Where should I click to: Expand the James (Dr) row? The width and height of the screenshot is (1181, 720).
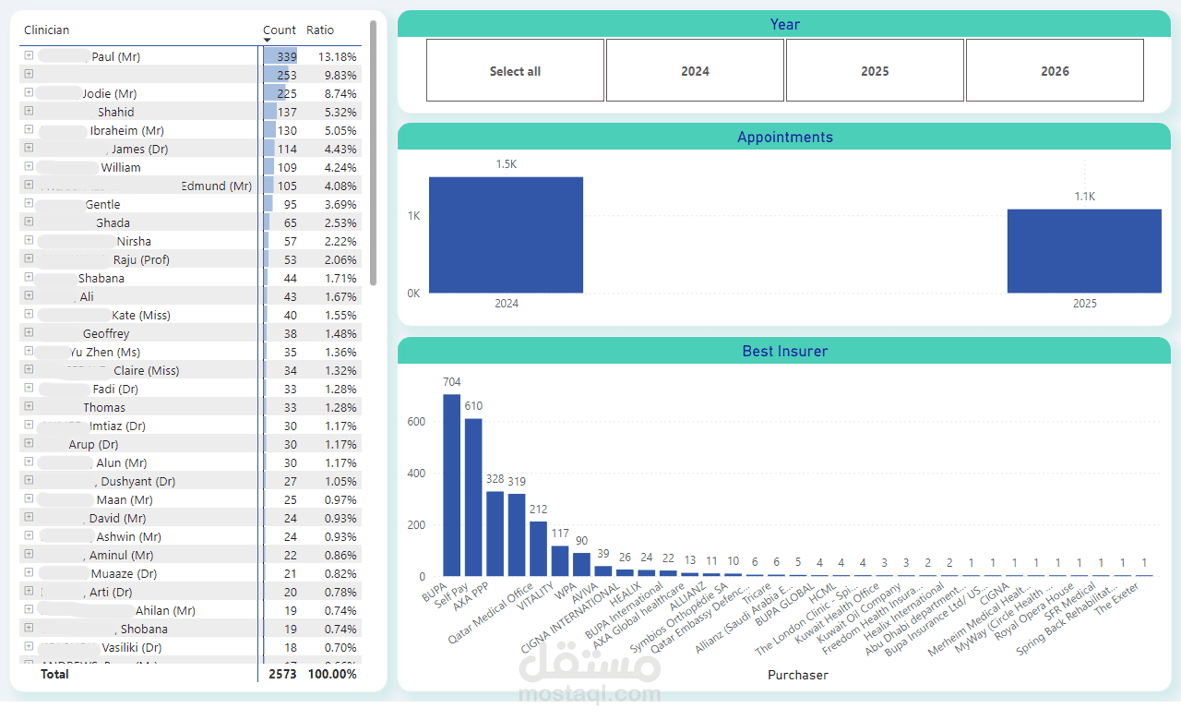click(29, 148)
